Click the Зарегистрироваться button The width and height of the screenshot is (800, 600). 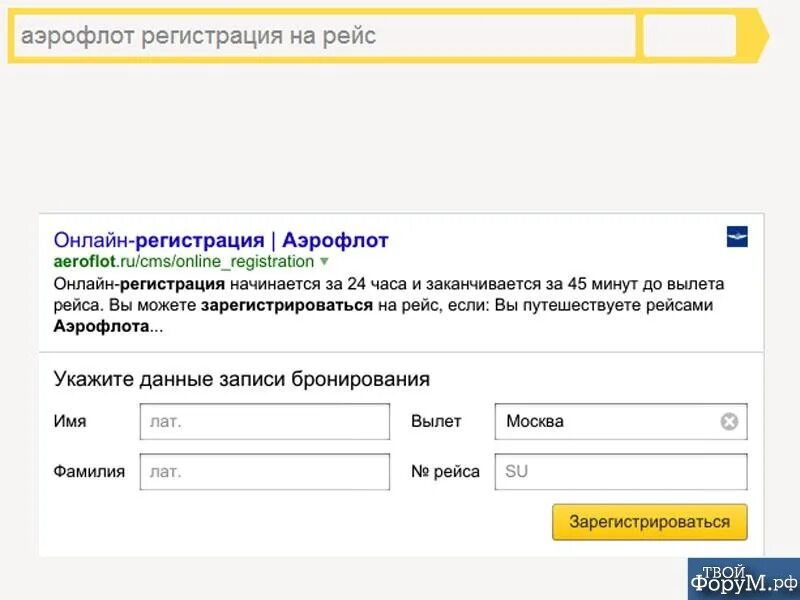649,522
